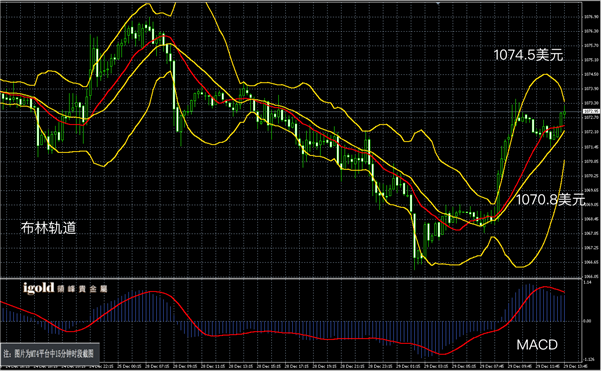Click the divider between price chart and MACD
The image size is (601, 371).
pyautogui.click(x=291, y=278)
